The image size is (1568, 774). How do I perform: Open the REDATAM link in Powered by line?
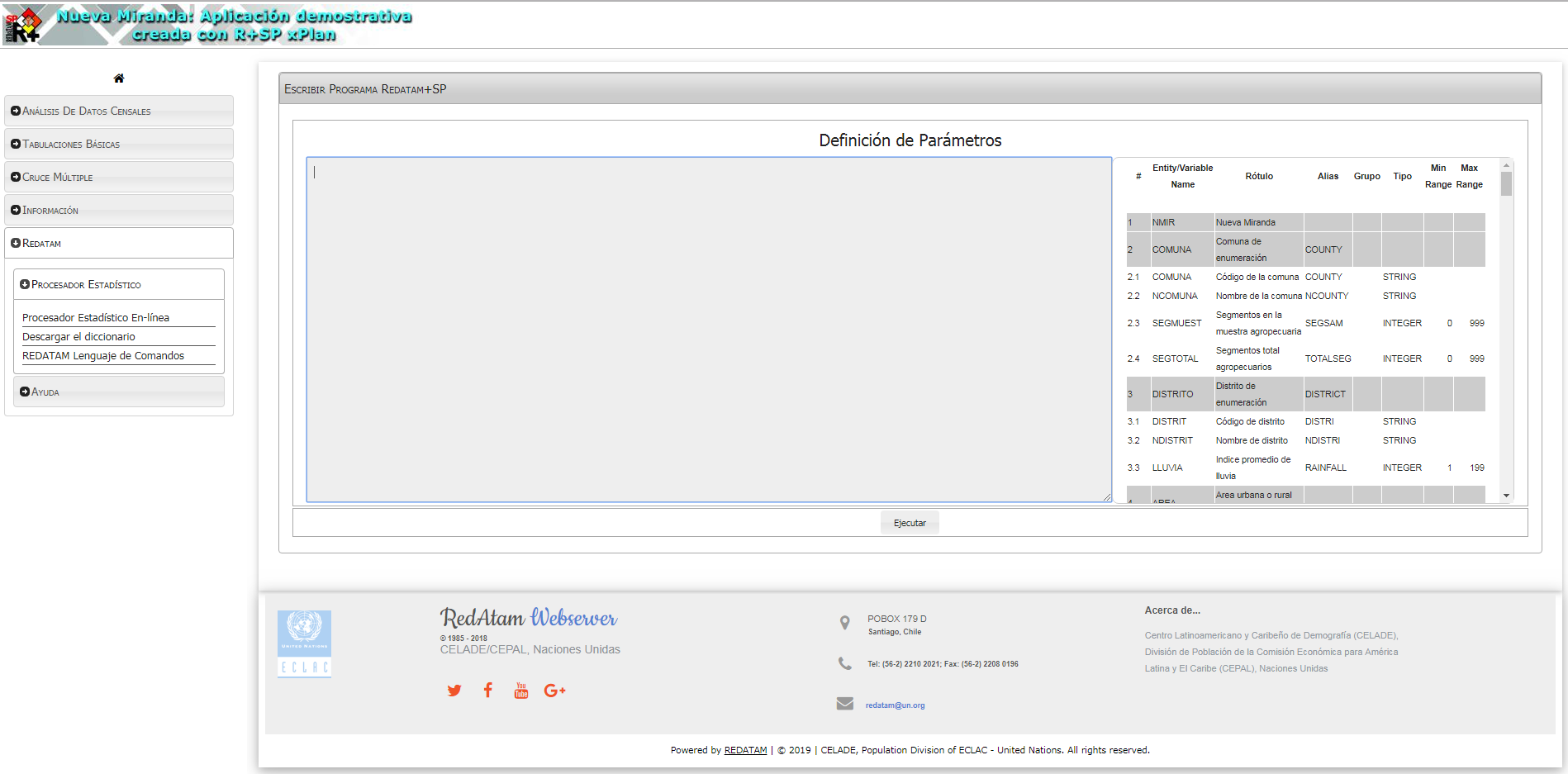coord(745,750)
